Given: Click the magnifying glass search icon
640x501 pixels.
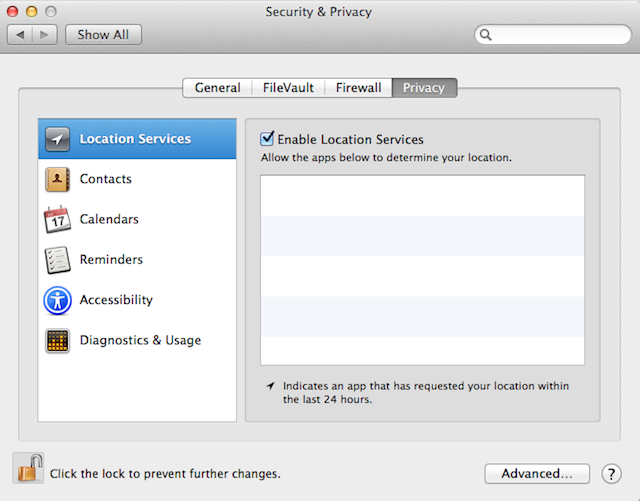Looking at the screenshot, I should pos(485,35).
